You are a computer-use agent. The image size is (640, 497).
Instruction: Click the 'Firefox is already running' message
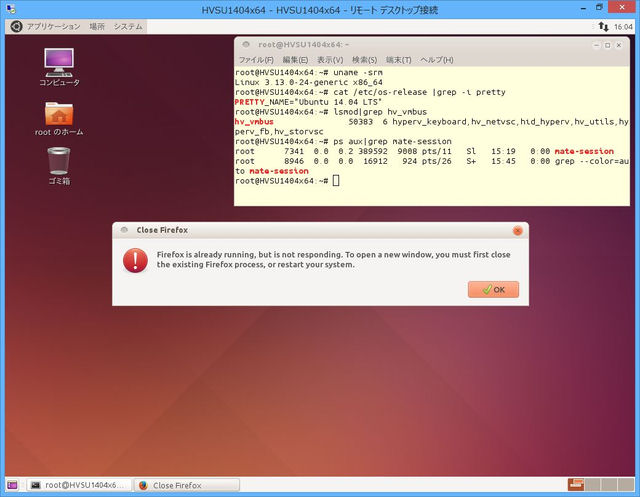click(x=333, y=260)
